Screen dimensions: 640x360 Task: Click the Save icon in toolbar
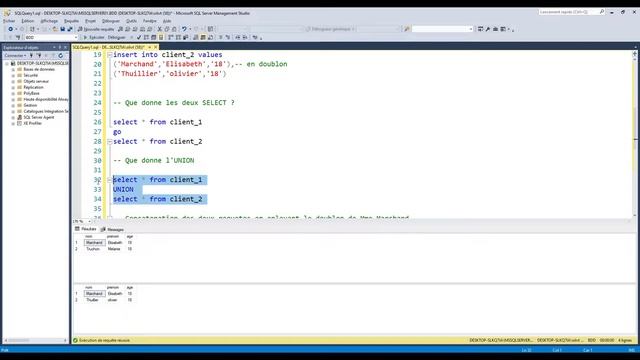[x=62, y=29]
